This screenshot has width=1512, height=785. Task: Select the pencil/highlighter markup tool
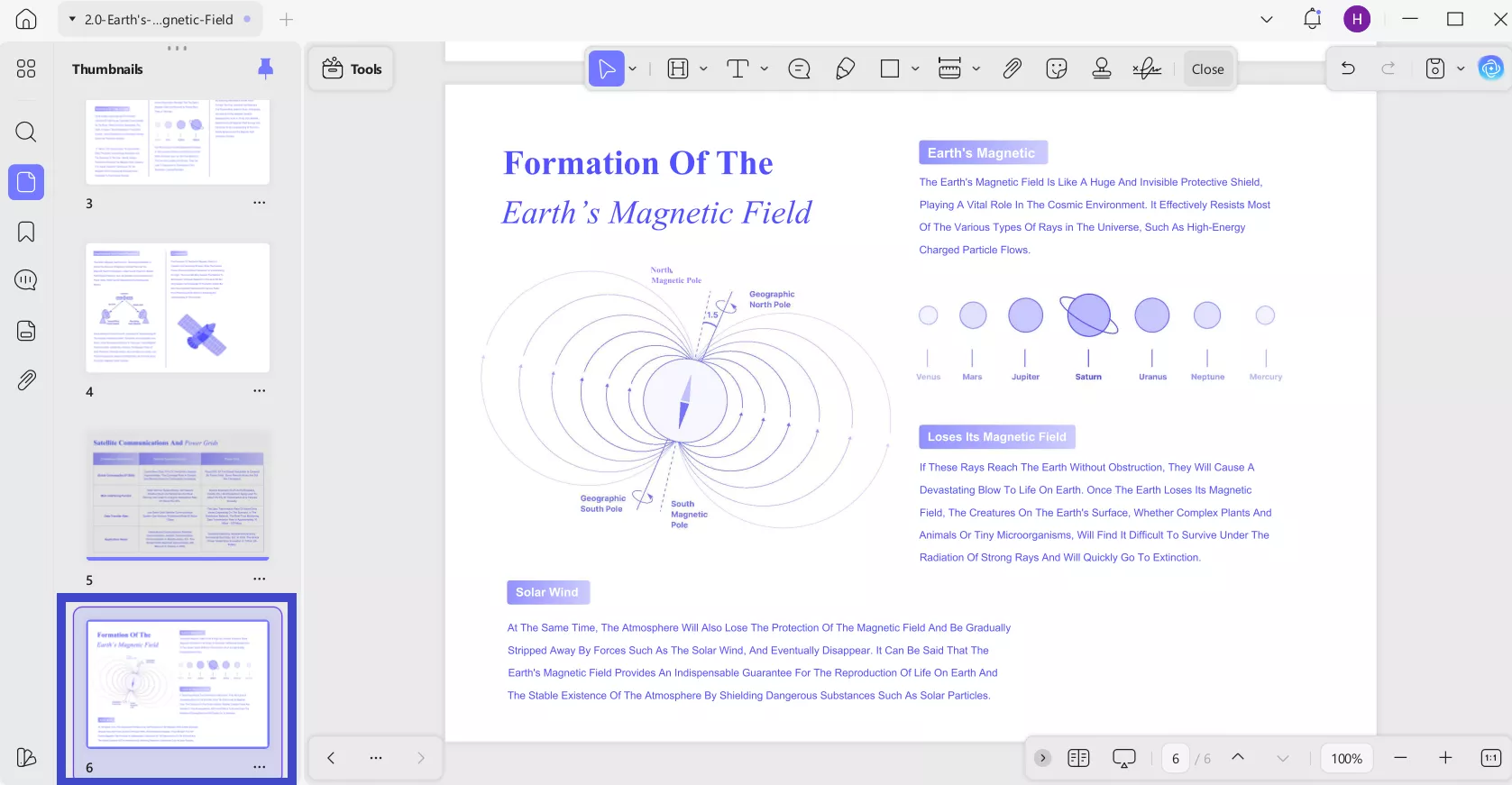(845, 69)
